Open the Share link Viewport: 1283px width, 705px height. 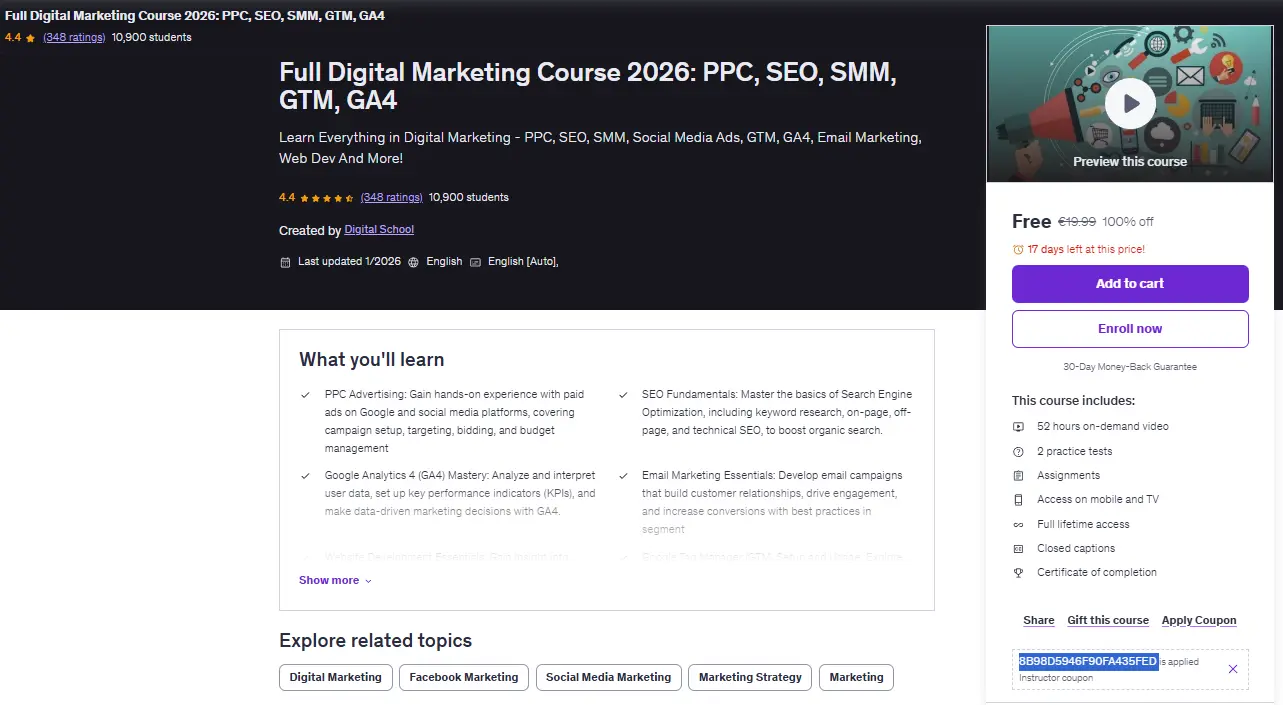[x=1039, y=620]
